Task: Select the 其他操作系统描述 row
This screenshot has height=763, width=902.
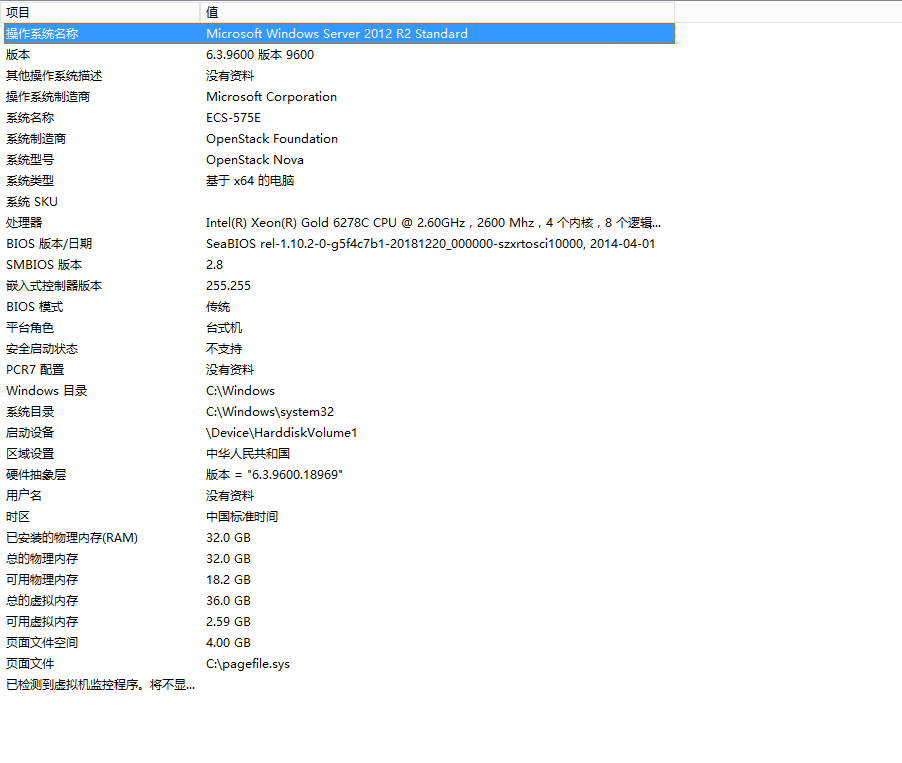Action: (x=339, y=75)
